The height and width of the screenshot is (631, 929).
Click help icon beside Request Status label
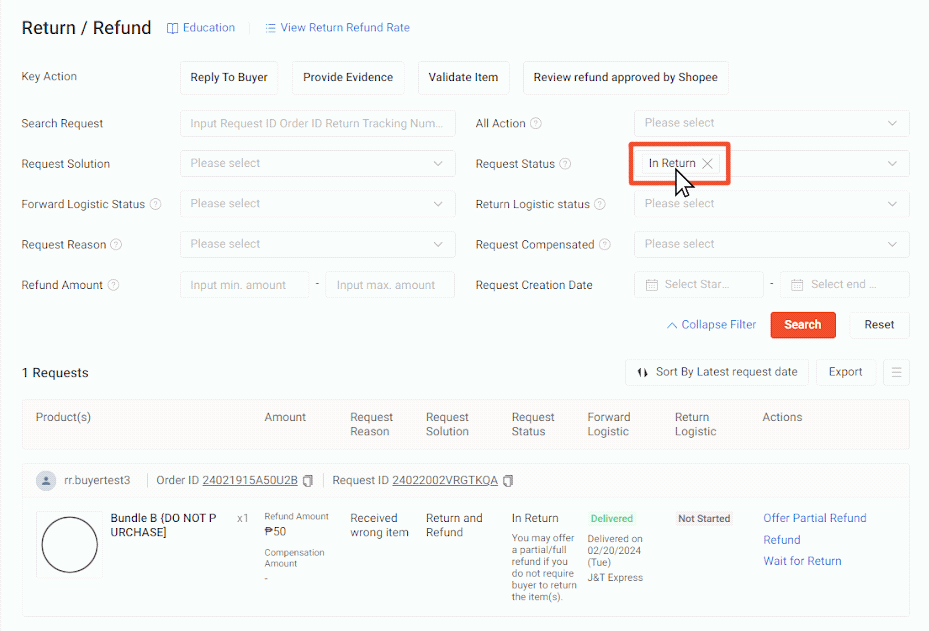click(565, 164)
